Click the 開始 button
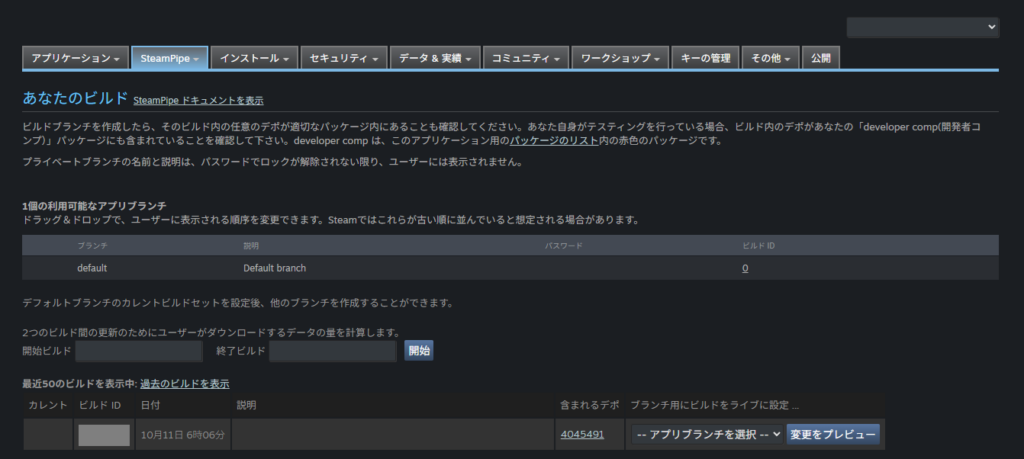 419,351
